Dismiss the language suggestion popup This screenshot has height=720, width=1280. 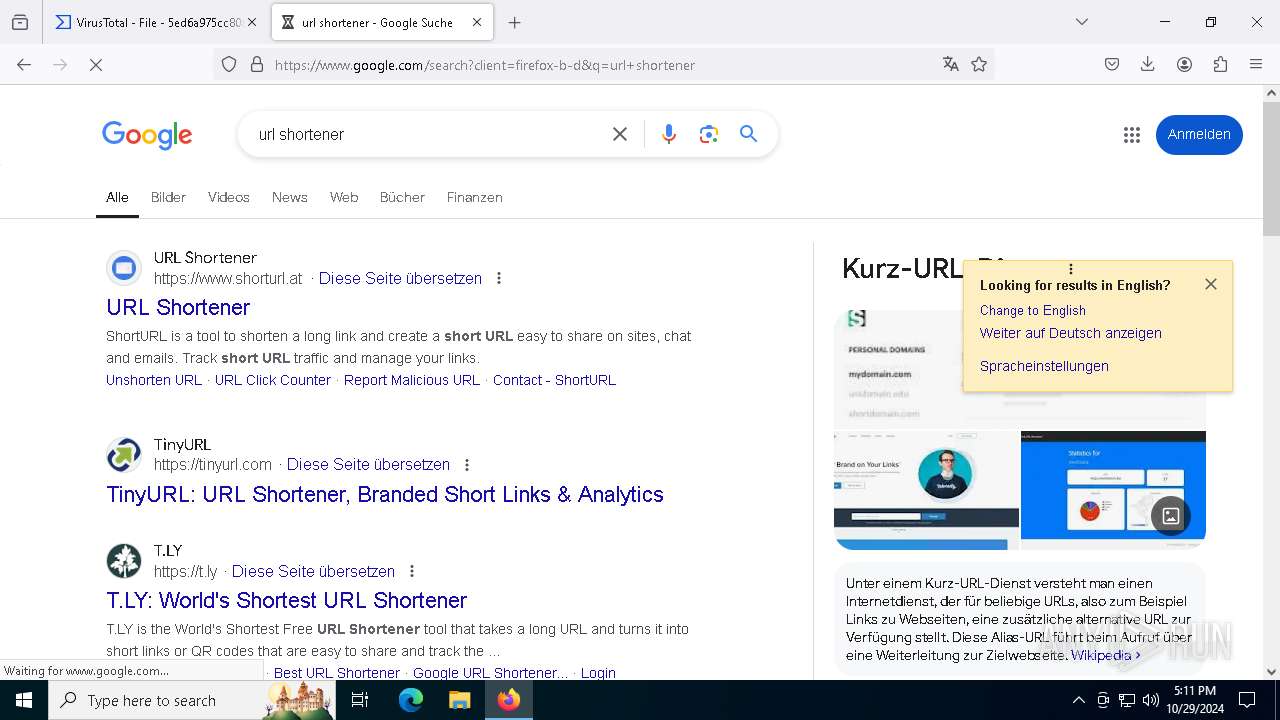click(1211, 284)
